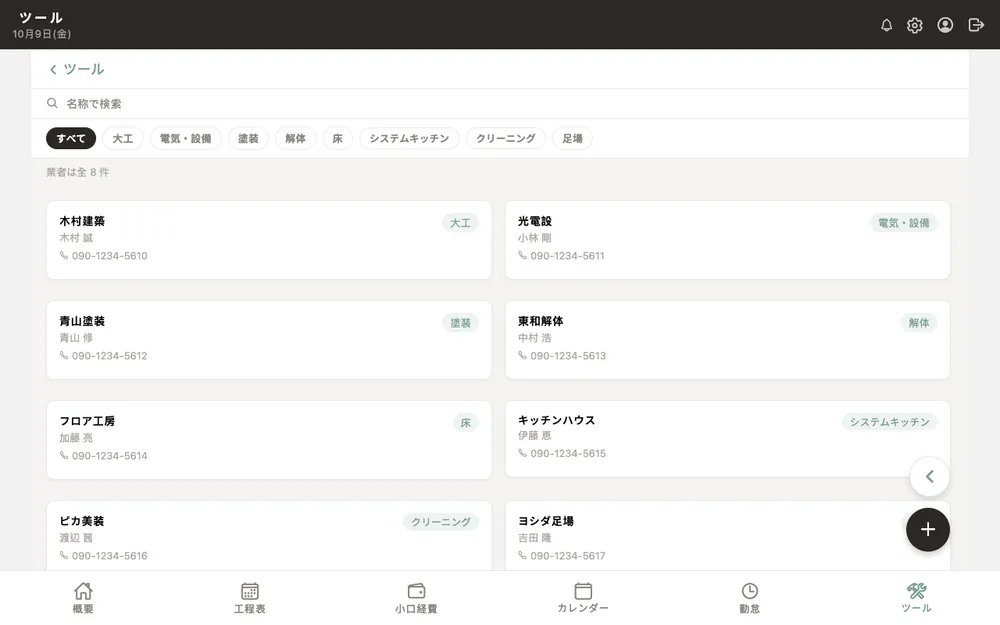Click contact name 木村 誠
Image resolution: width=1000 pixels, height=625 pixels.
pyautogui.click(x=76, y=238)
